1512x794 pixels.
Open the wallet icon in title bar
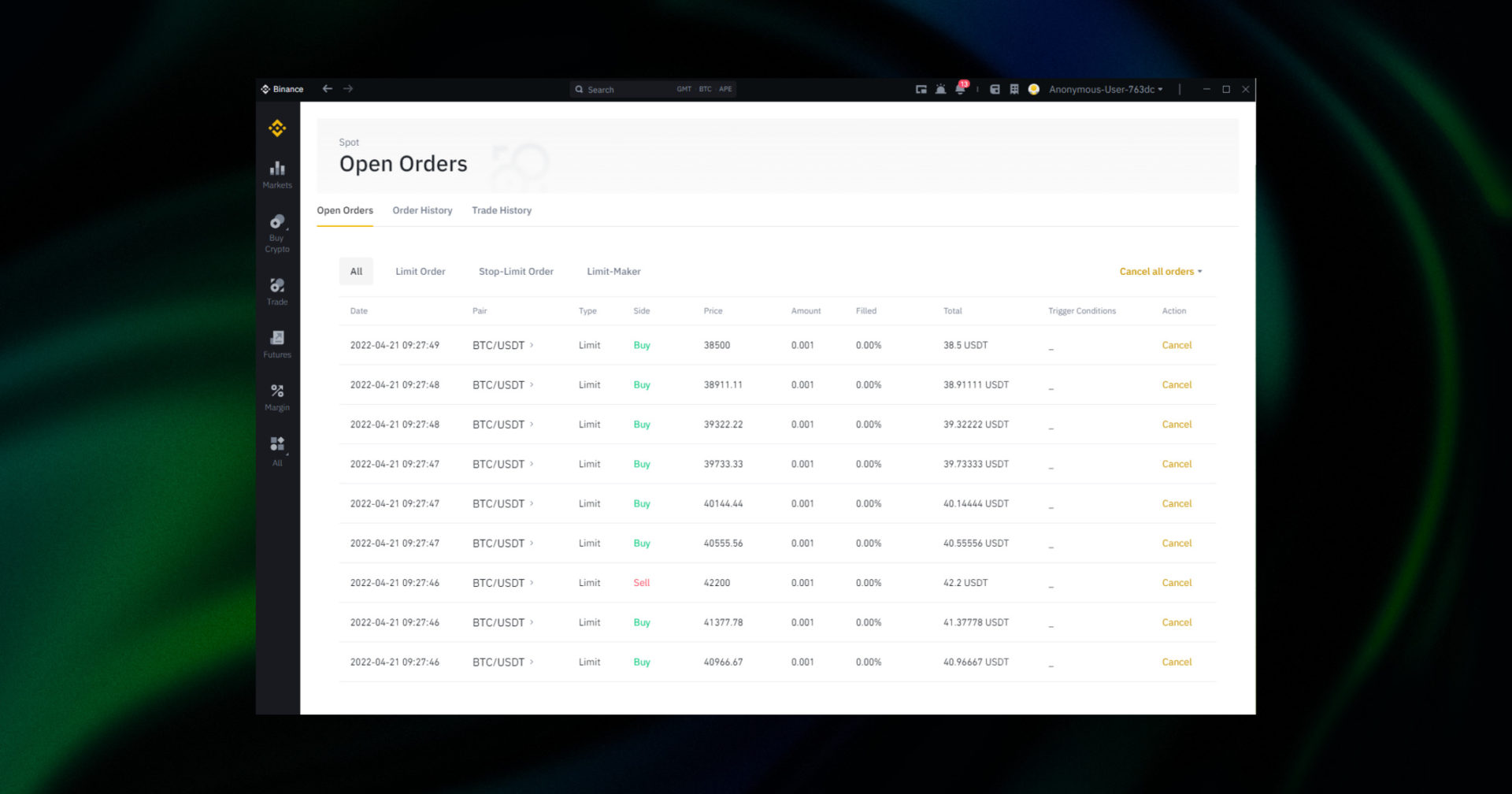[x=995, y=89]
